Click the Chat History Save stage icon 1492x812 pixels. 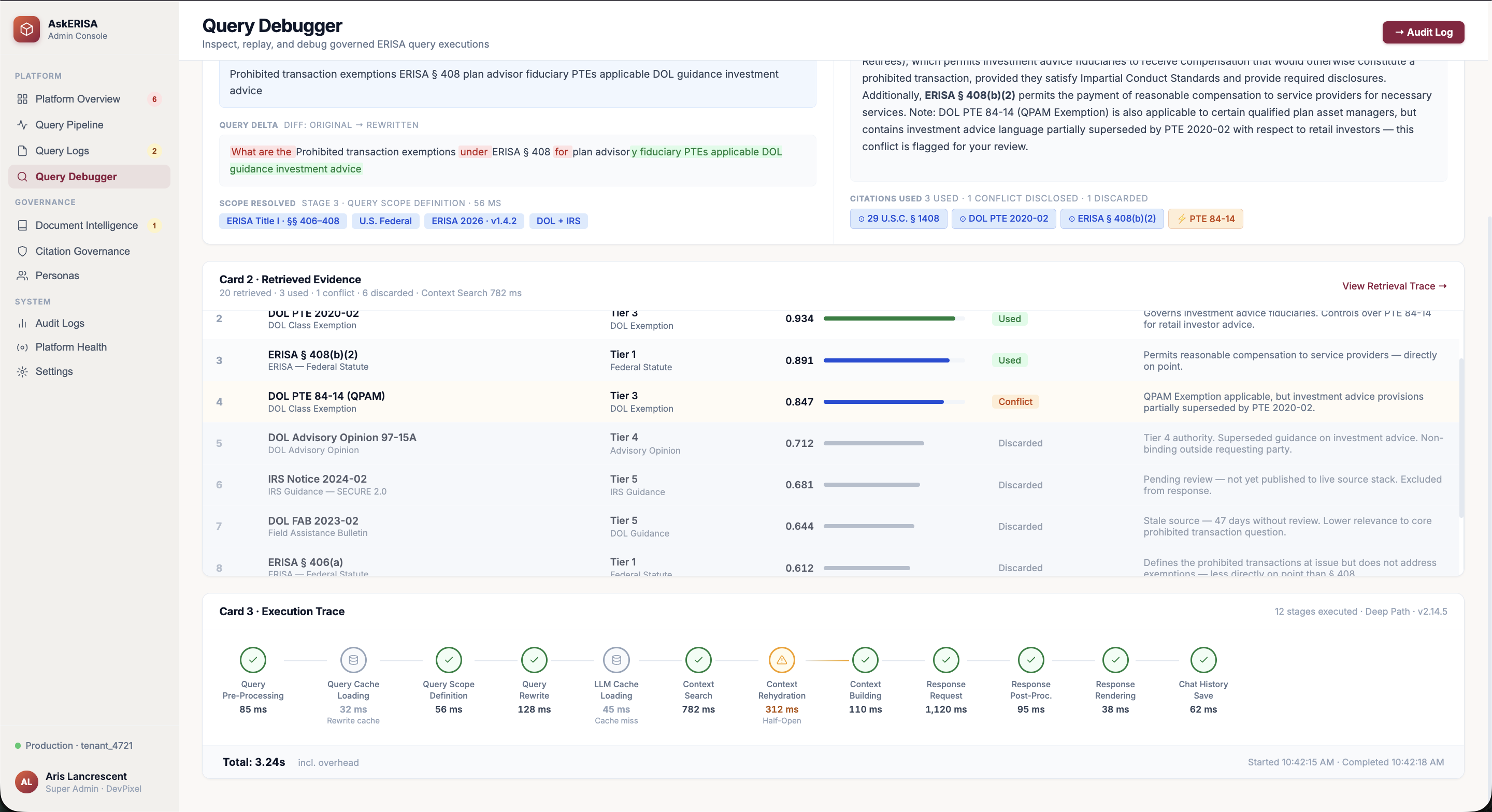(x=1203, y=660)
